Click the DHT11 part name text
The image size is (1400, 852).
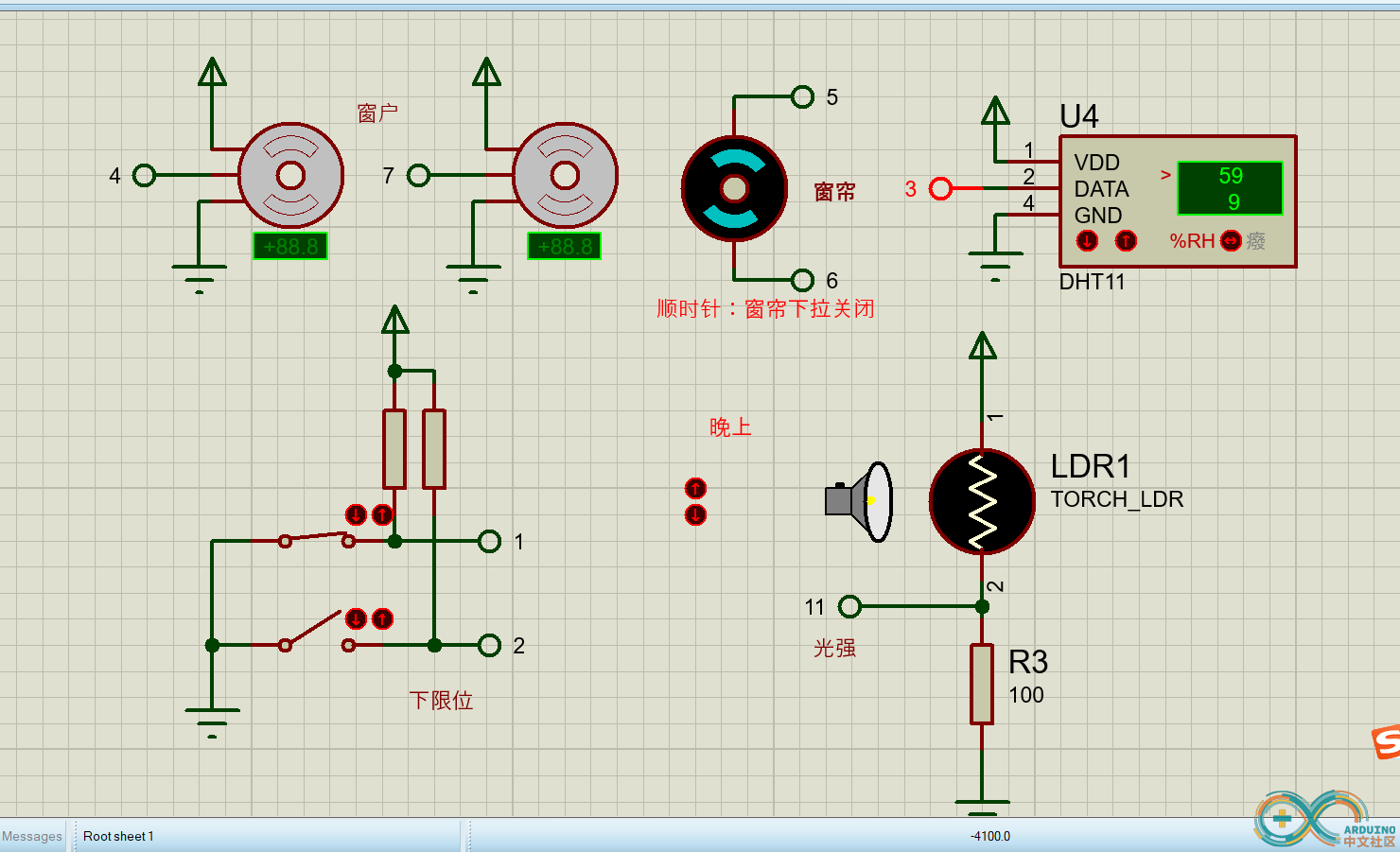(1093, 282)
